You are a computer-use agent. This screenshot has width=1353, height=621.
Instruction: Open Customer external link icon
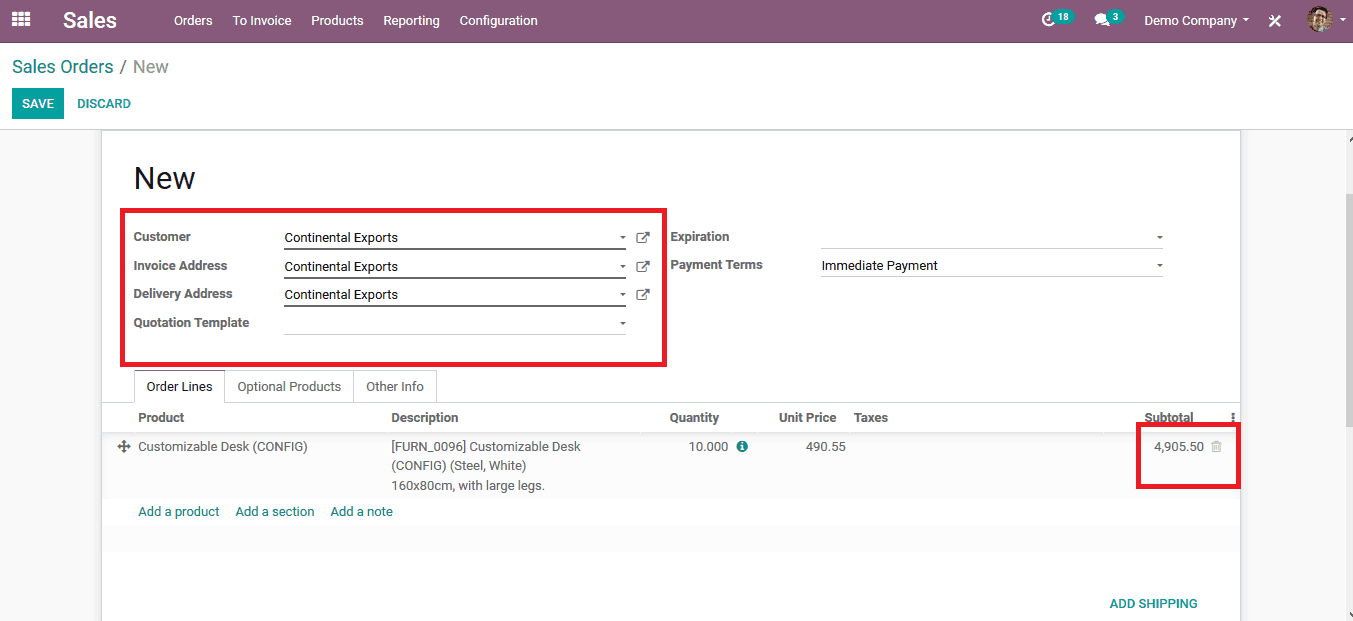point(643,238)
